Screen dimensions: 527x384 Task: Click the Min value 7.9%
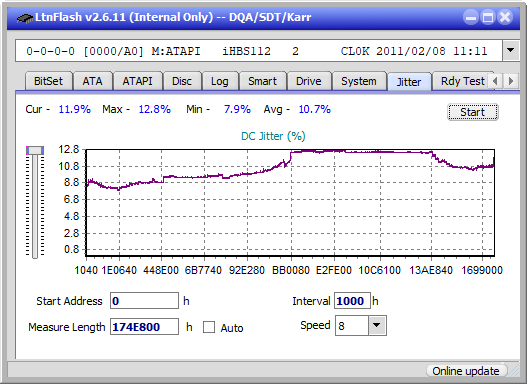point(237,109)
